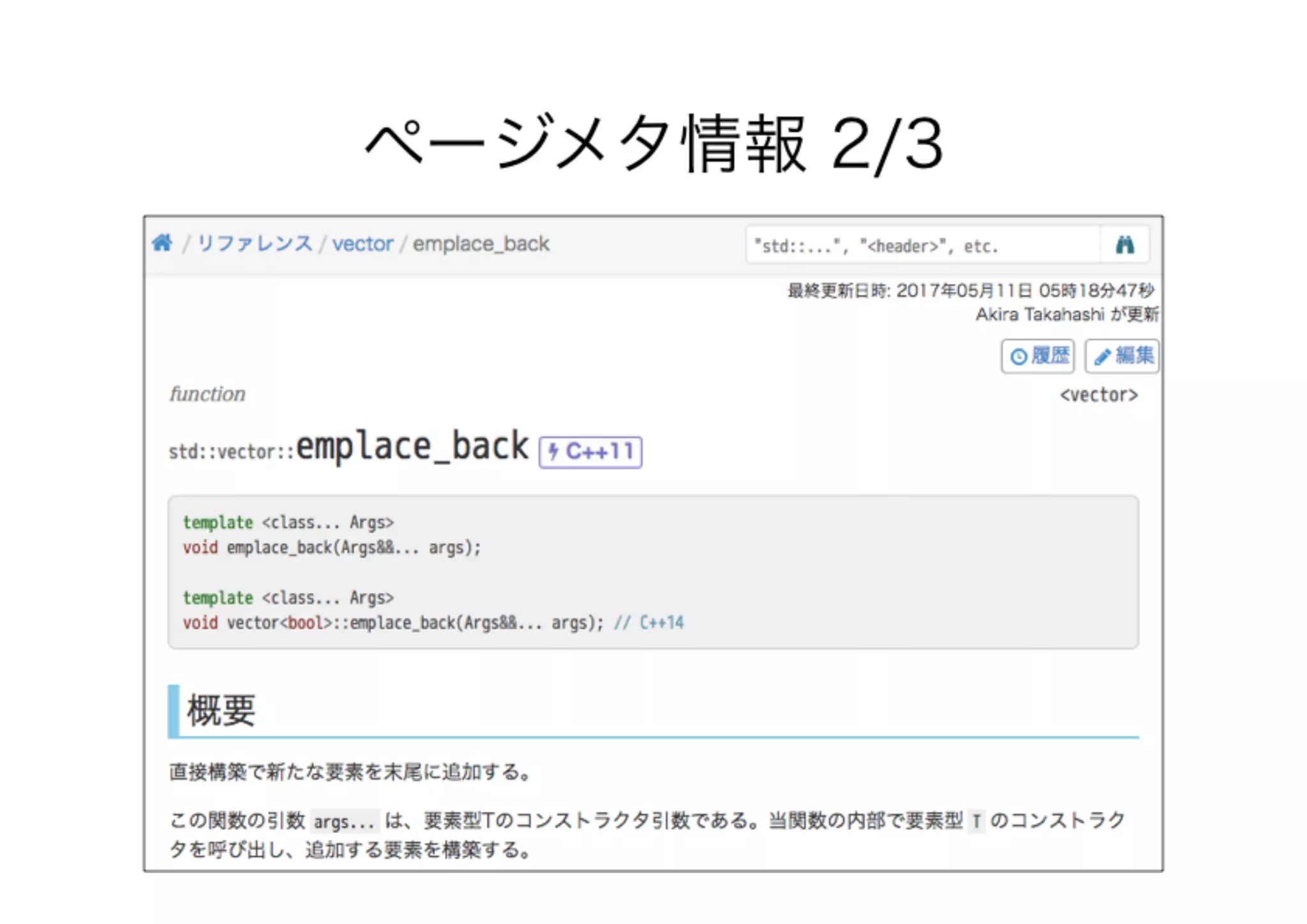This screenshot has height=924, width=1307.
Task: Open 編集 edit button
Action: tap(1122, 356)
